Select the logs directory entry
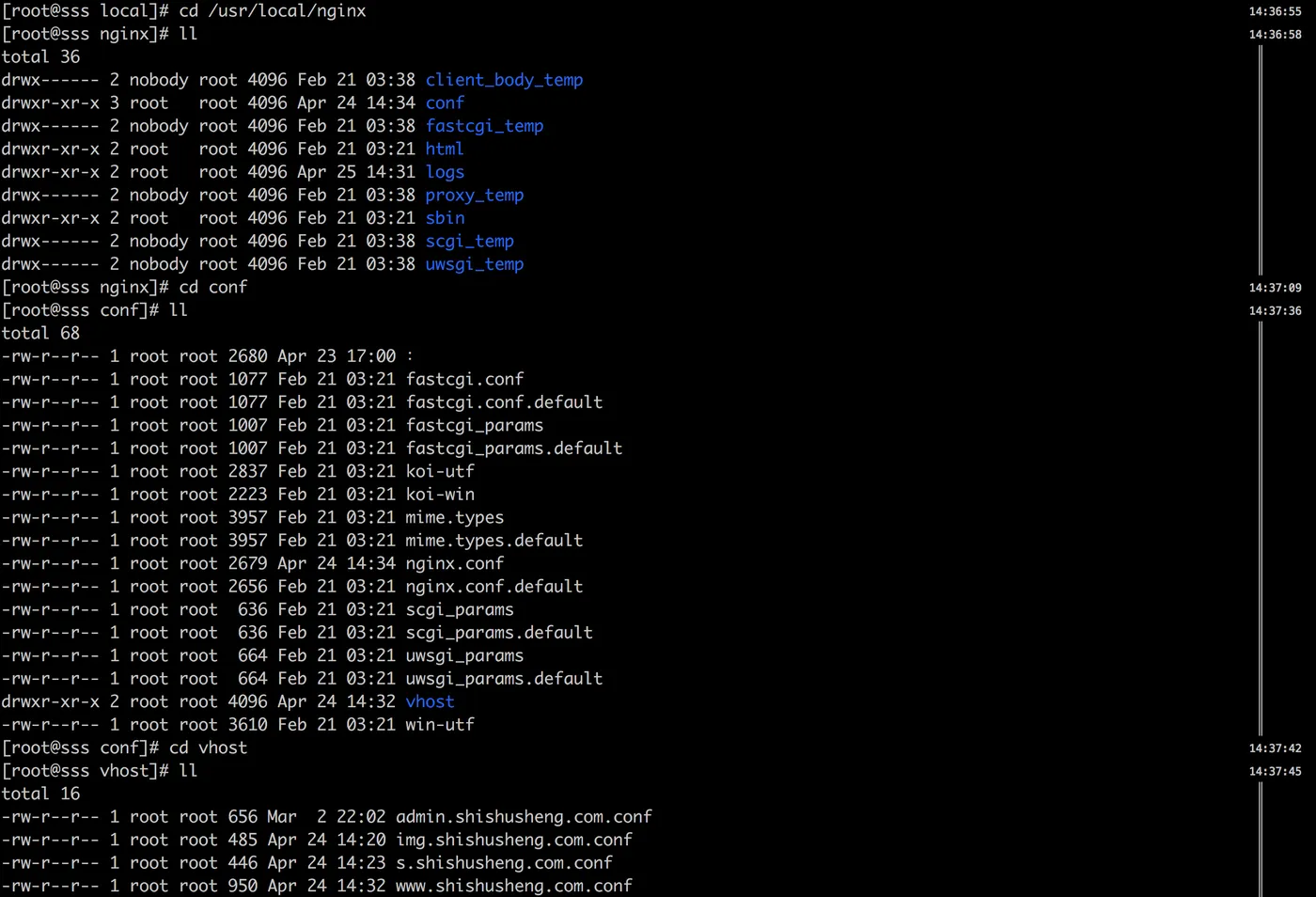Screen dimensions: 1316x897 click(x=445, y=172)
